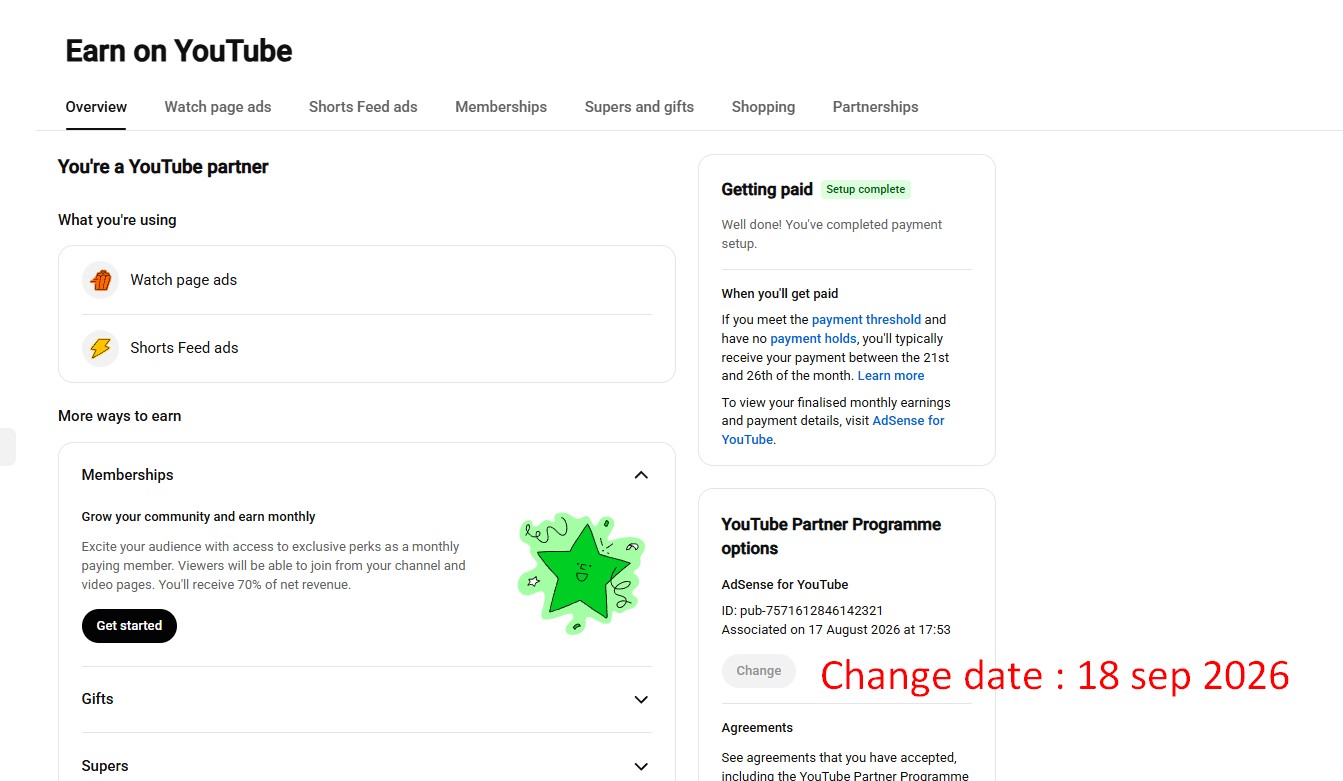This screenshot has height=781, width=1343.
Task: Open the Shorts Feed ads tab
Action: click(x=363, y=107)
